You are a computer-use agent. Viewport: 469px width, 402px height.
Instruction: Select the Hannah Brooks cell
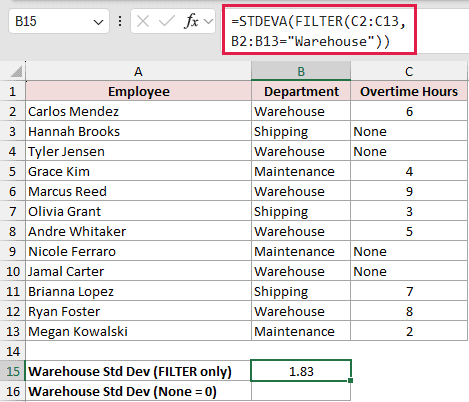coord(138,131)
